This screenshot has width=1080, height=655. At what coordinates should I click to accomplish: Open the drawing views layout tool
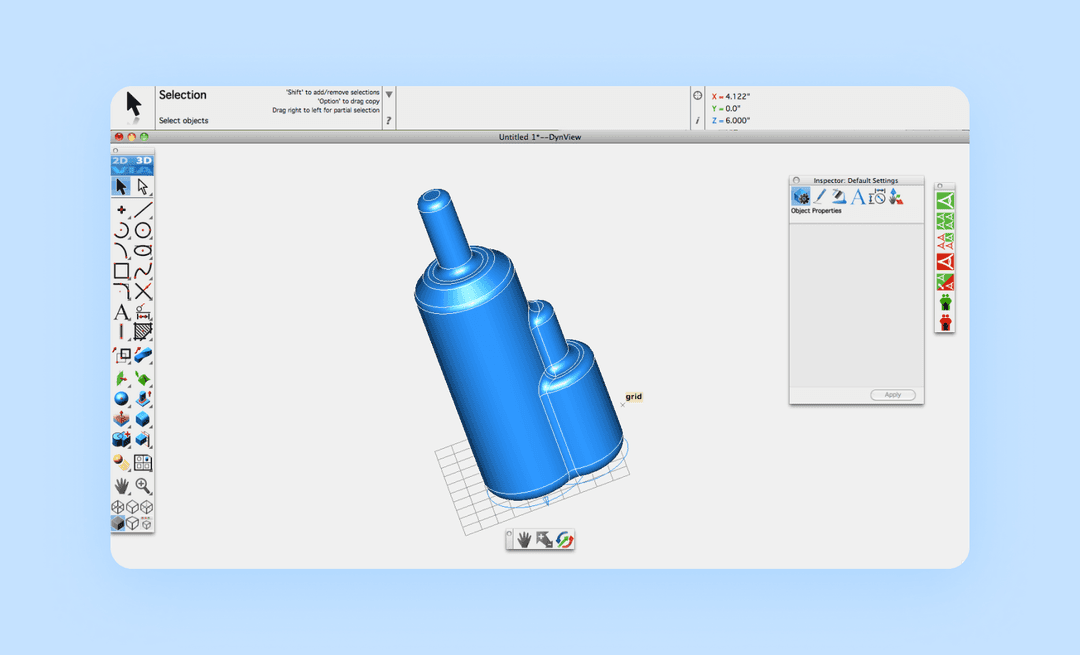143,462
